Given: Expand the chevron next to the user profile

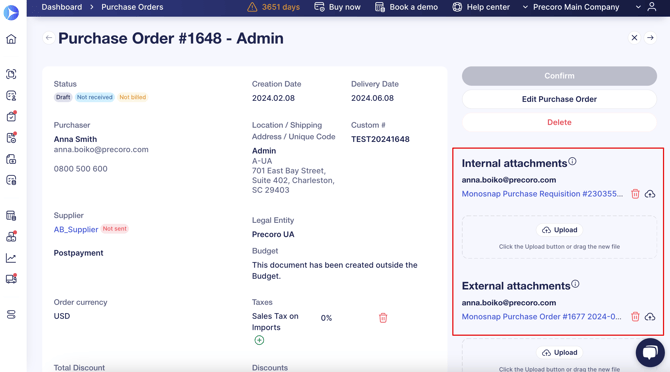Looking at the screenshot, I should click(x=638, y=7).
